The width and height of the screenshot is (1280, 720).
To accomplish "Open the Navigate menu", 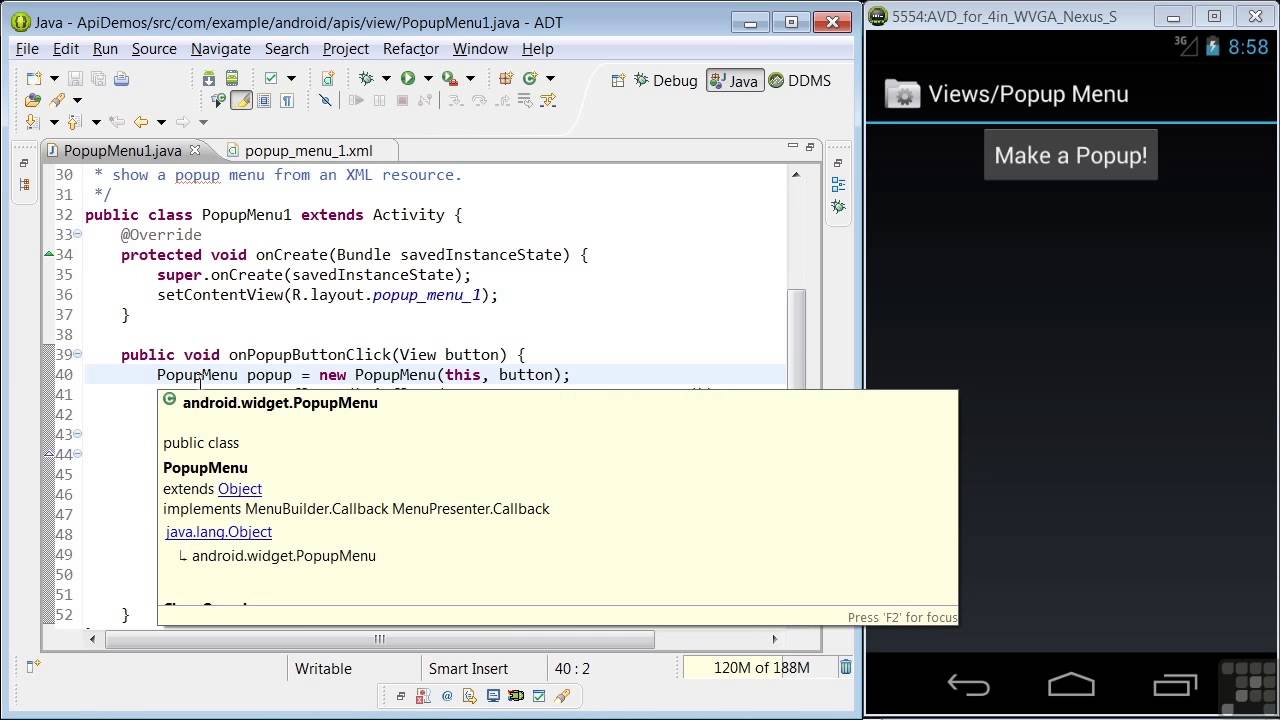I will coord(220,48).
